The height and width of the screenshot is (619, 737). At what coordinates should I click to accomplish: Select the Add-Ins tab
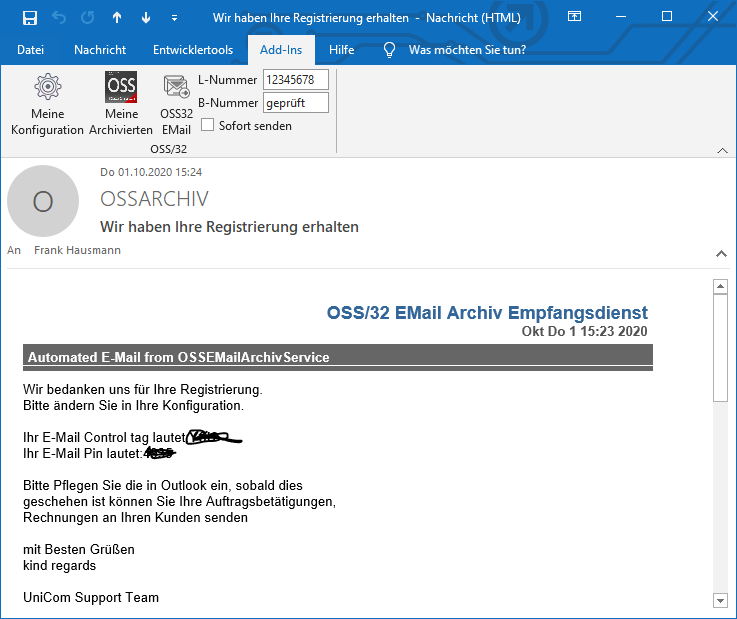click(x=281, y=50)
